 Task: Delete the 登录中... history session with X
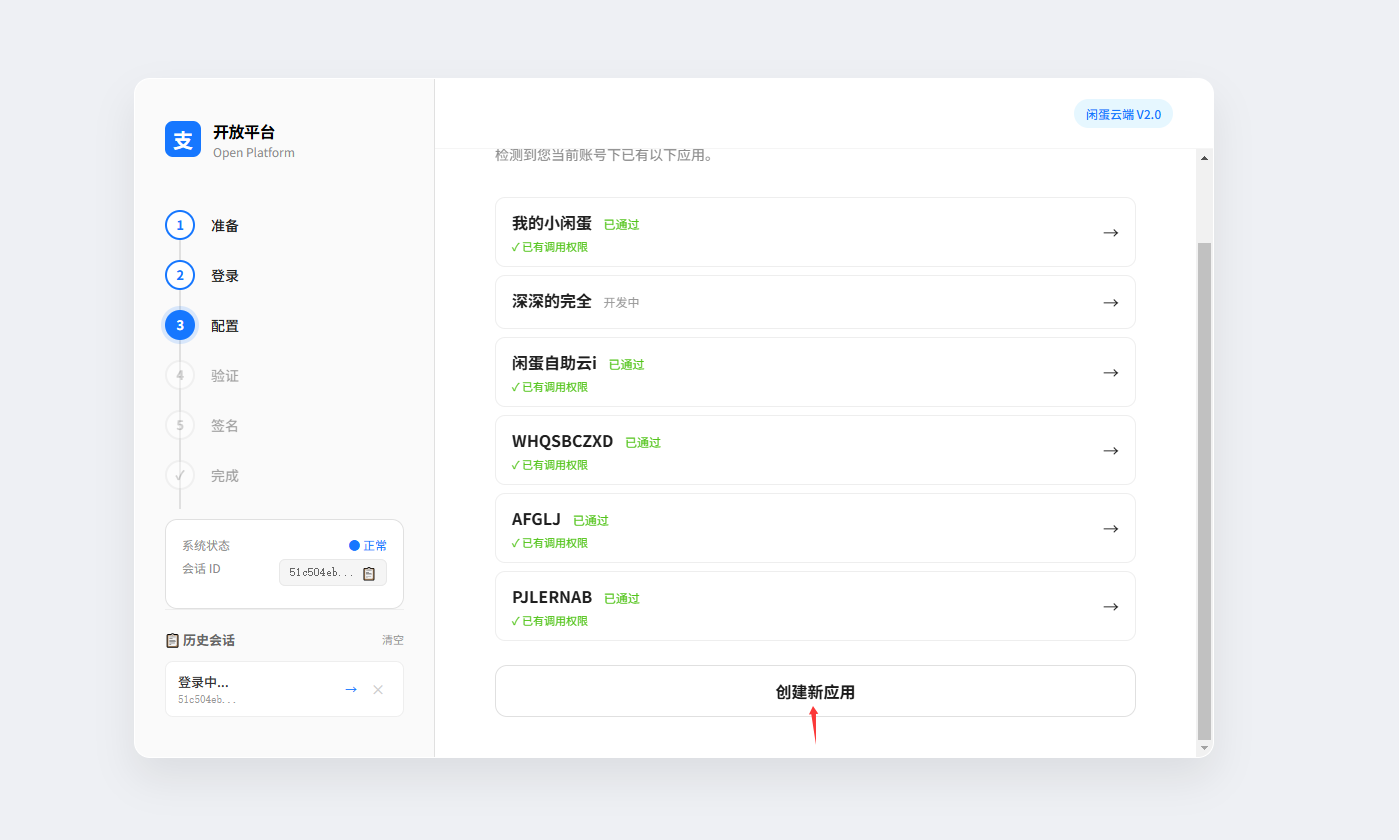click(378, 689)
